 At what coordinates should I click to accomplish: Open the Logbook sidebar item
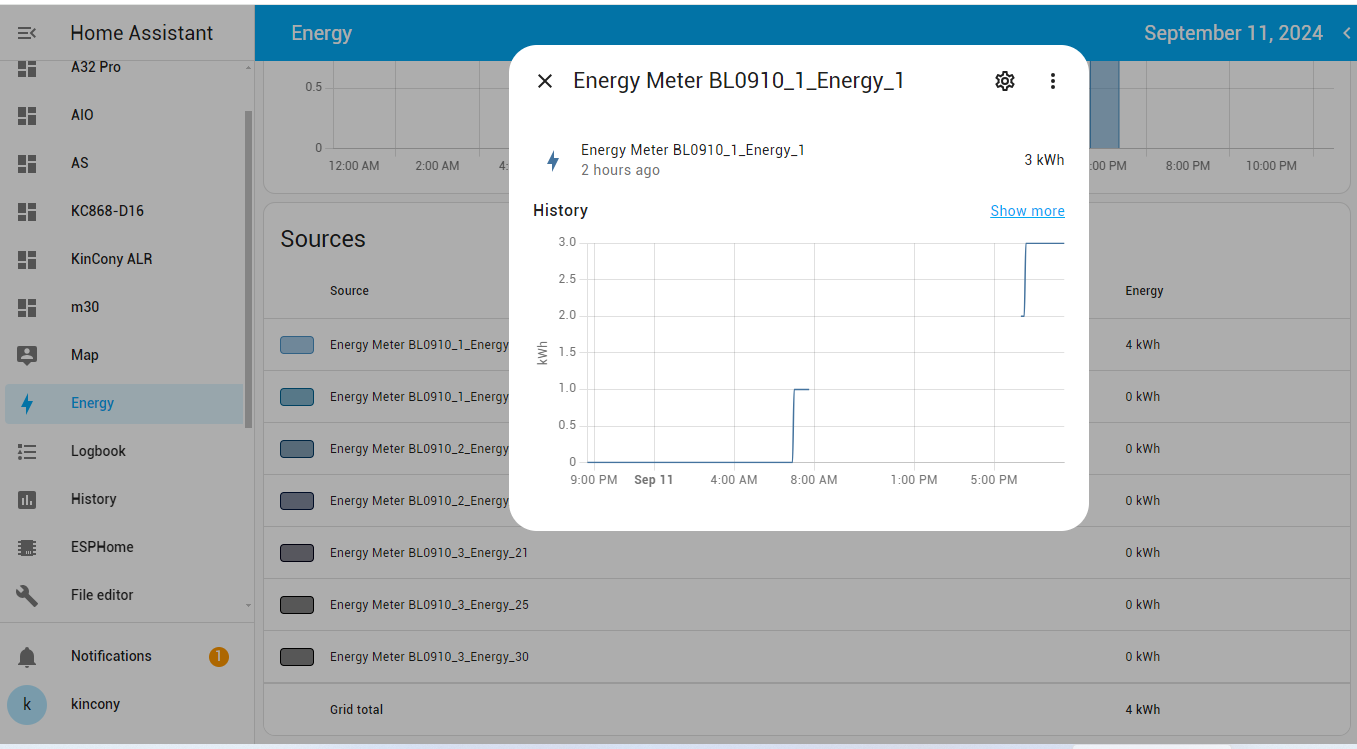(98, 451)
